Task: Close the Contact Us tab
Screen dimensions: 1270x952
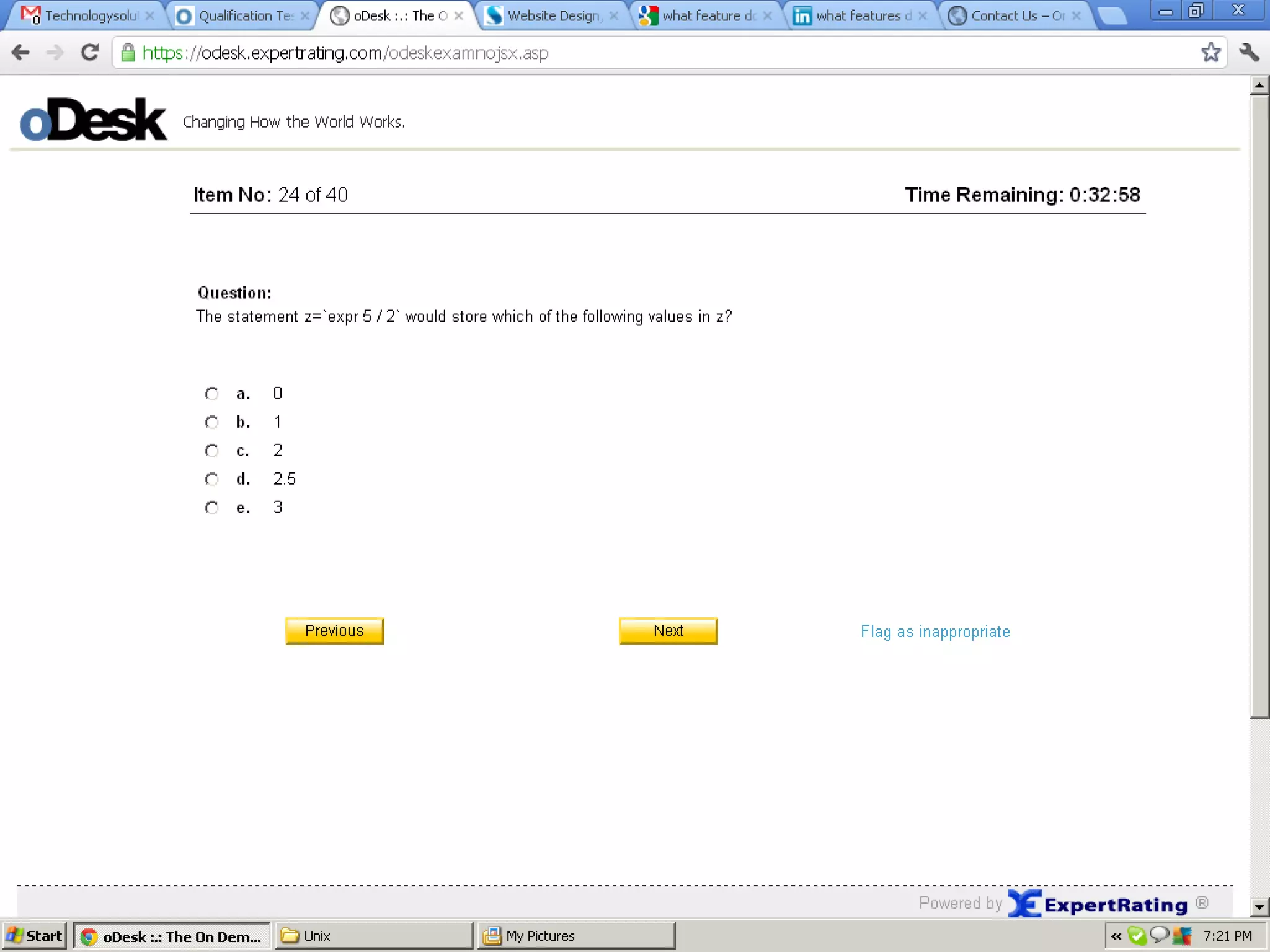Action: 1077,16
